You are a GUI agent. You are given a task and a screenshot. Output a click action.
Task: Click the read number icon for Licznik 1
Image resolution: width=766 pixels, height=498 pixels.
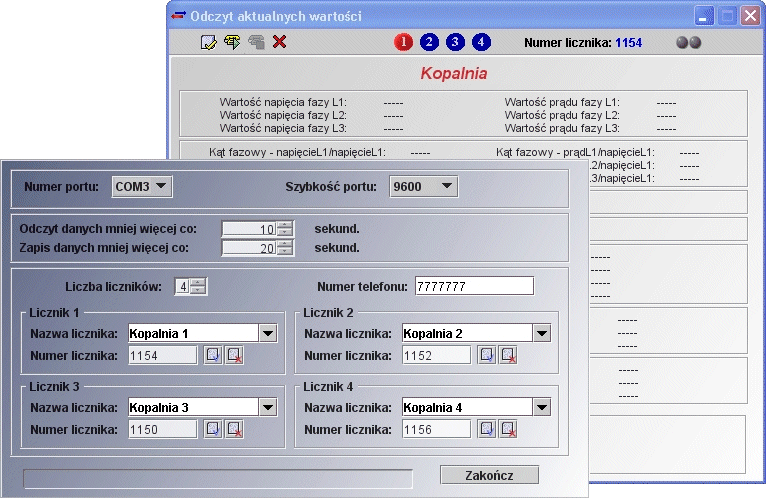tap(213, 355)
